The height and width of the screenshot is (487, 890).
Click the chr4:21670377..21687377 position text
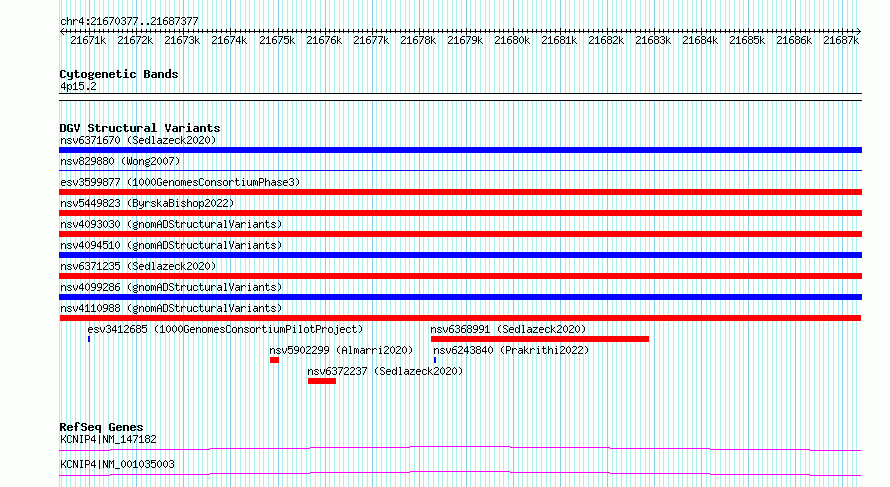(x=129, y=21)
